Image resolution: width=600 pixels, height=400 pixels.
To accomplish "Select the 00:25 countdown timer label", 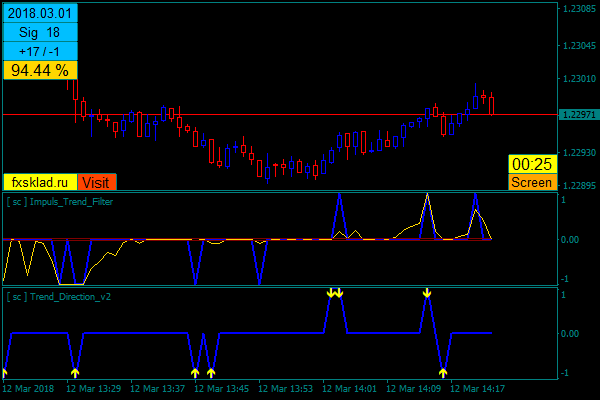I will (x=532, y=164).
